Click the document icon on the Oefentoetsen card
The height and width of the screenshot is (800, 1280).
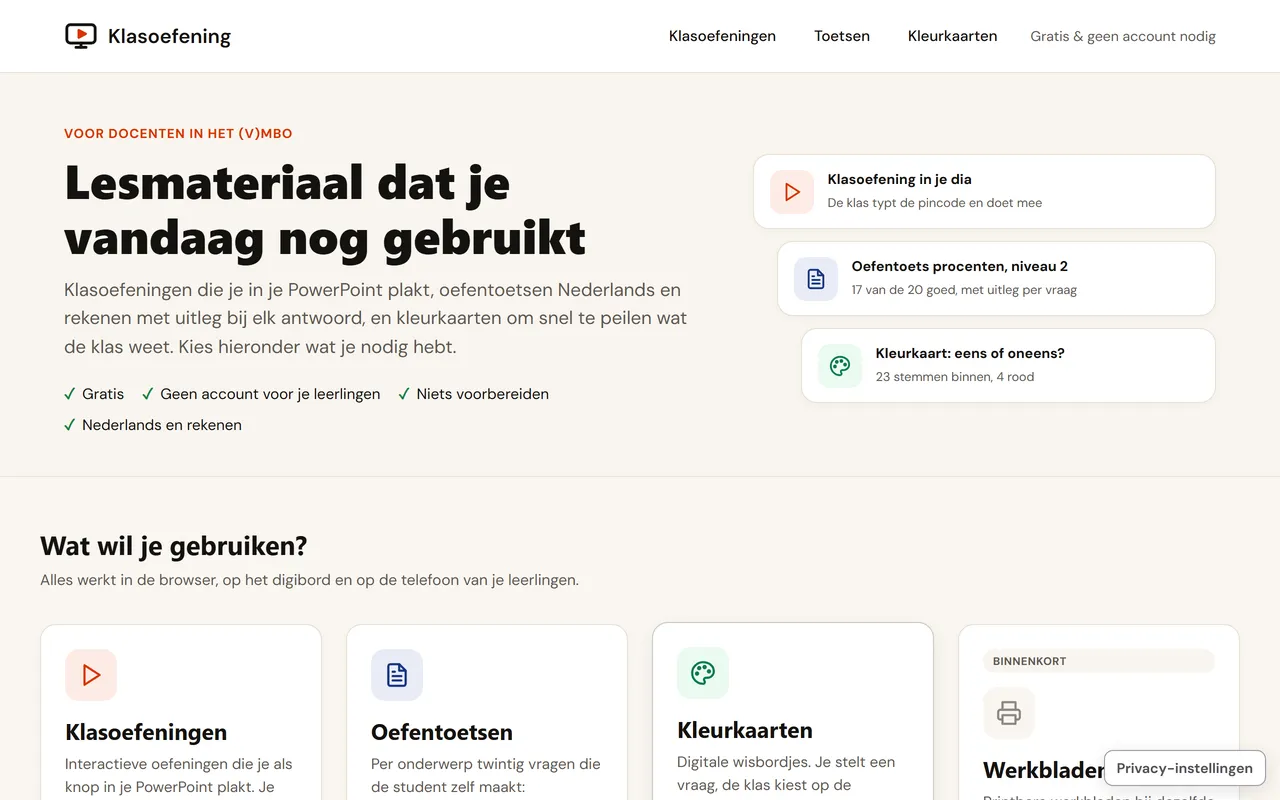pyautogui.click(x=397, y=675)
